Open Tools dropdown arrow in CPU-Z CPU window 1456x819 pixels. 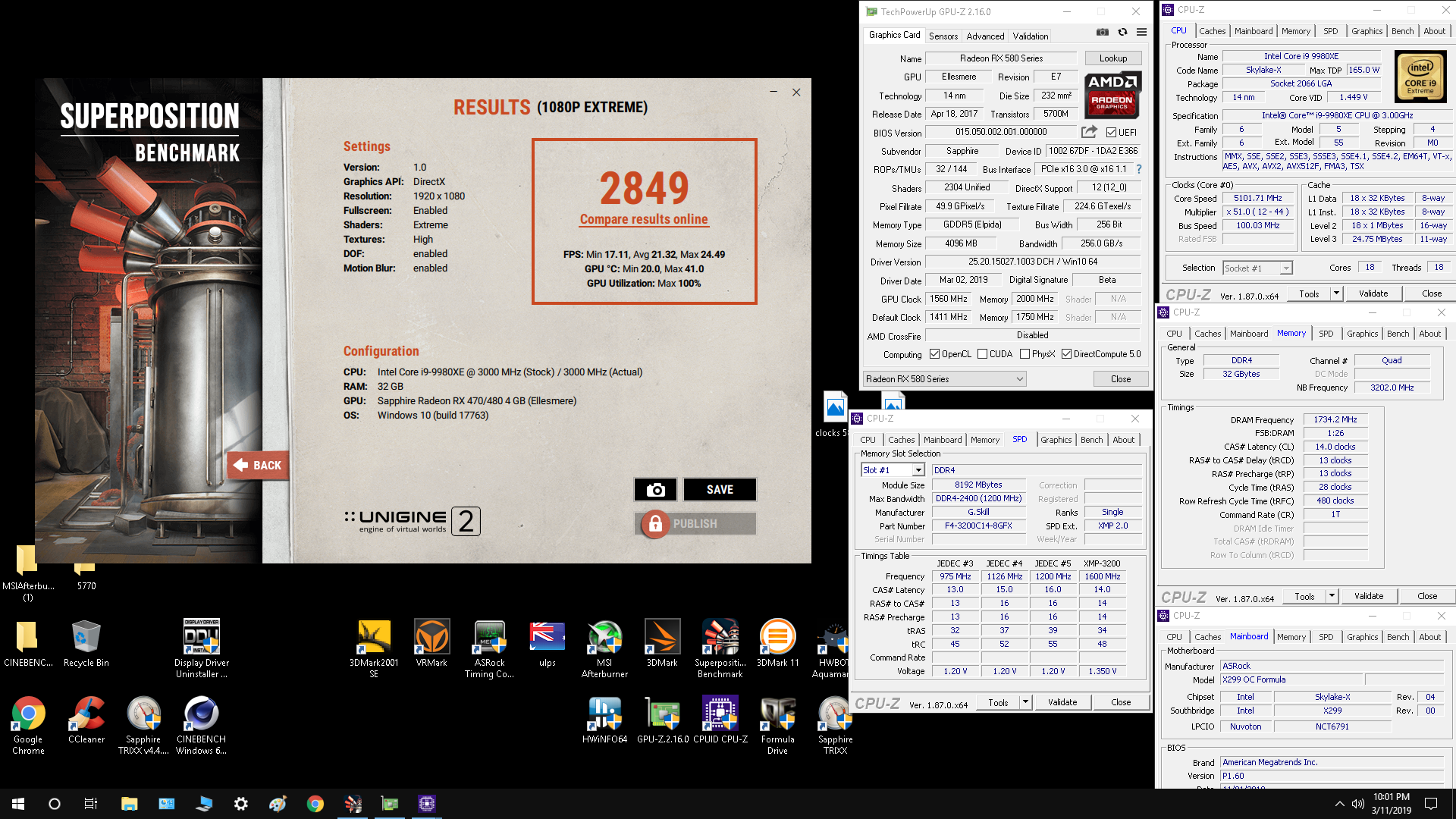1336,293
